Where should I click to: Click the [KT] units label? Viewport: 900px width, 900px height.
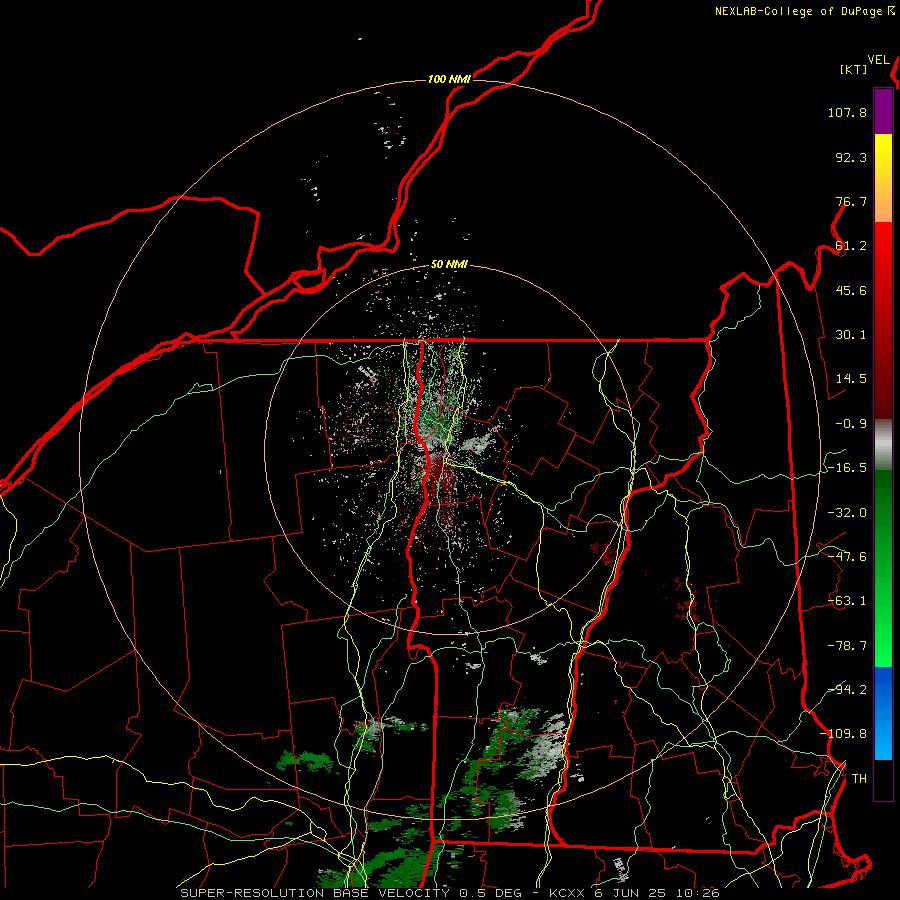click(x=854, y=69)
